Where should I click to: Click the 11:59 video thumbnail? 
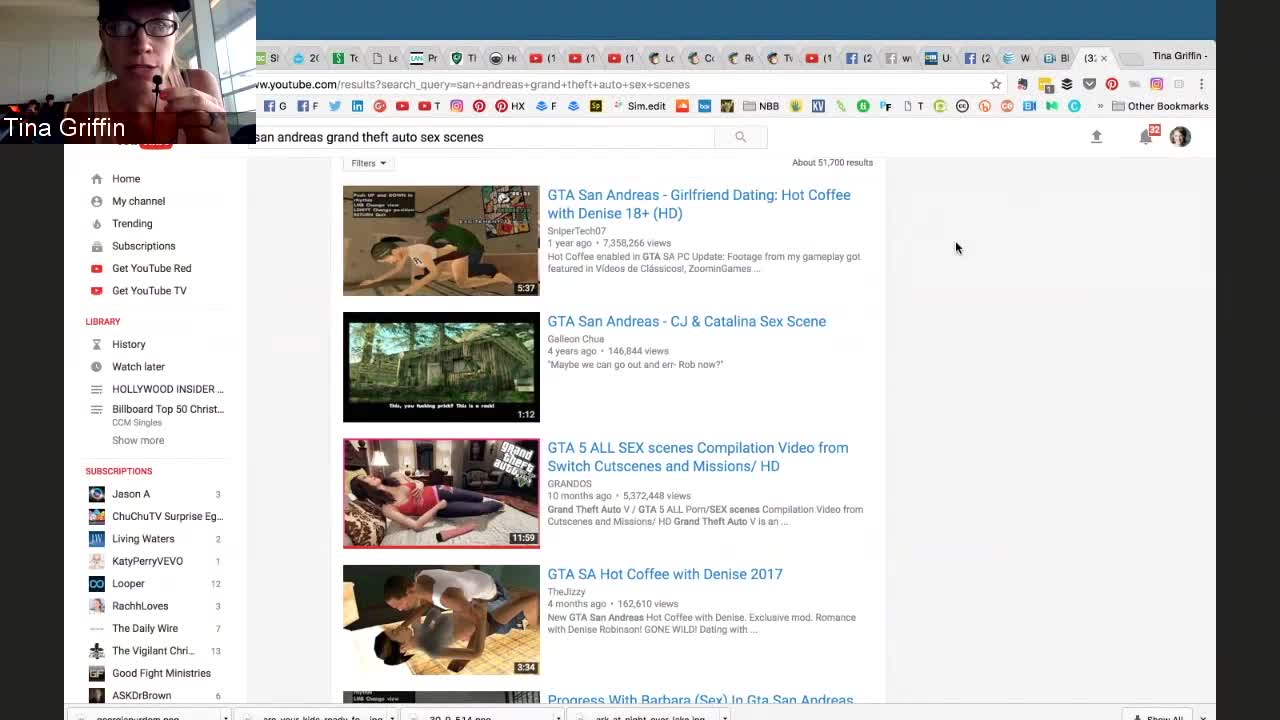[x=441, y=494]
